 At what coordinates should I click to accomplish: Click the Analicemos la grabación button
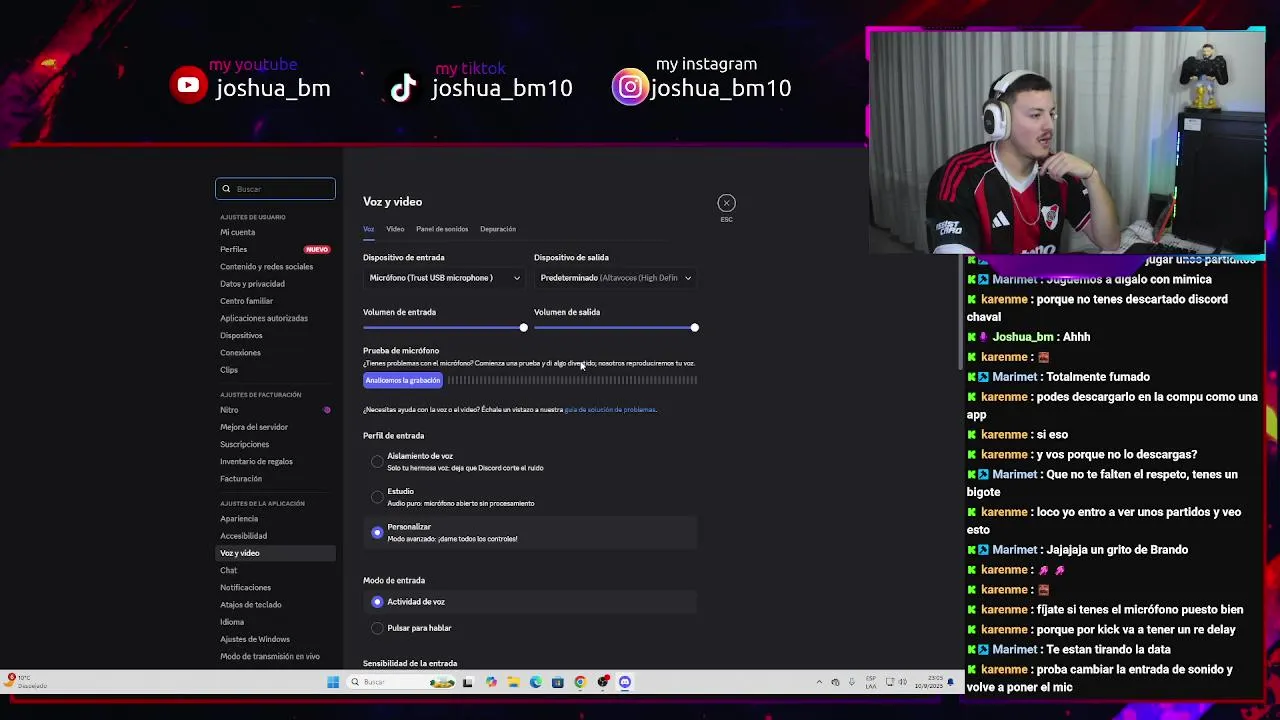[403, 380]
